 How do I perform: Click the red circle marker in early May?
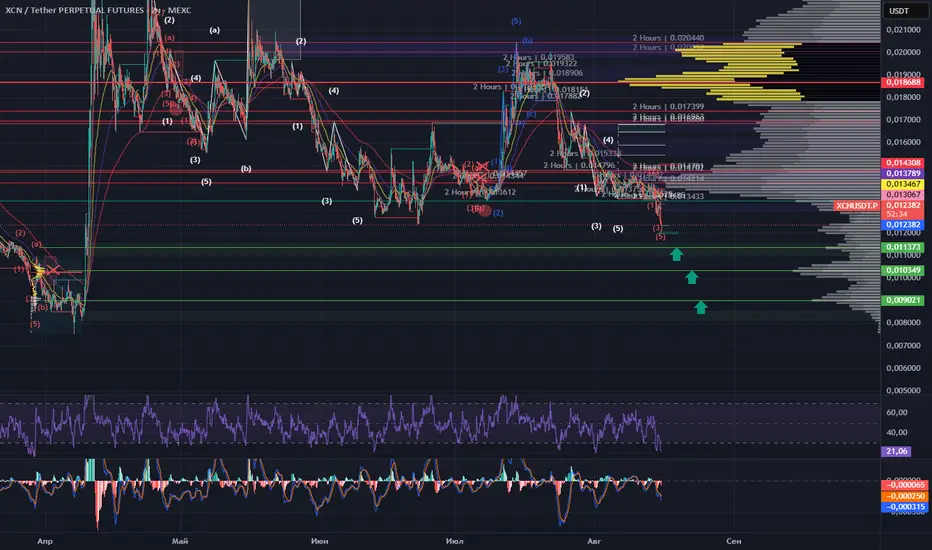175,109
